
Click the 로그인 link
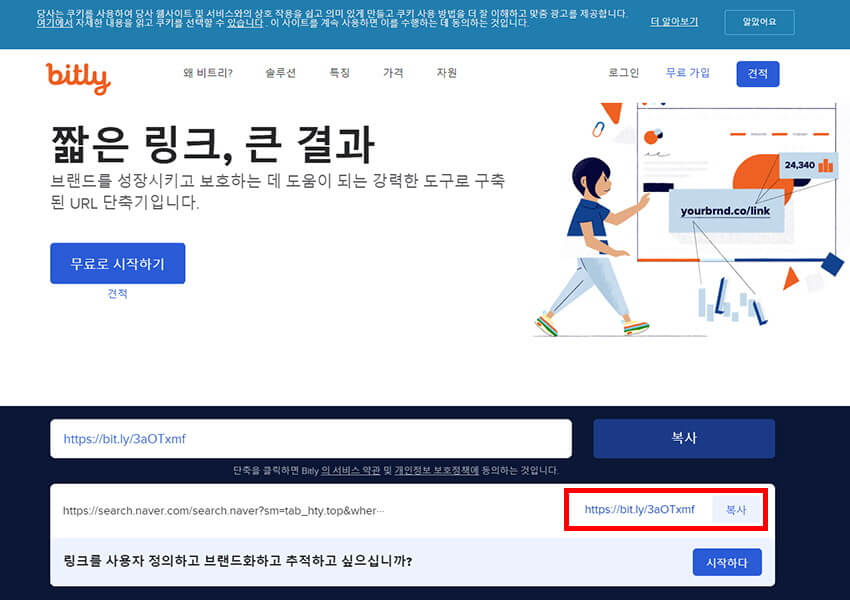pos(624,73)
